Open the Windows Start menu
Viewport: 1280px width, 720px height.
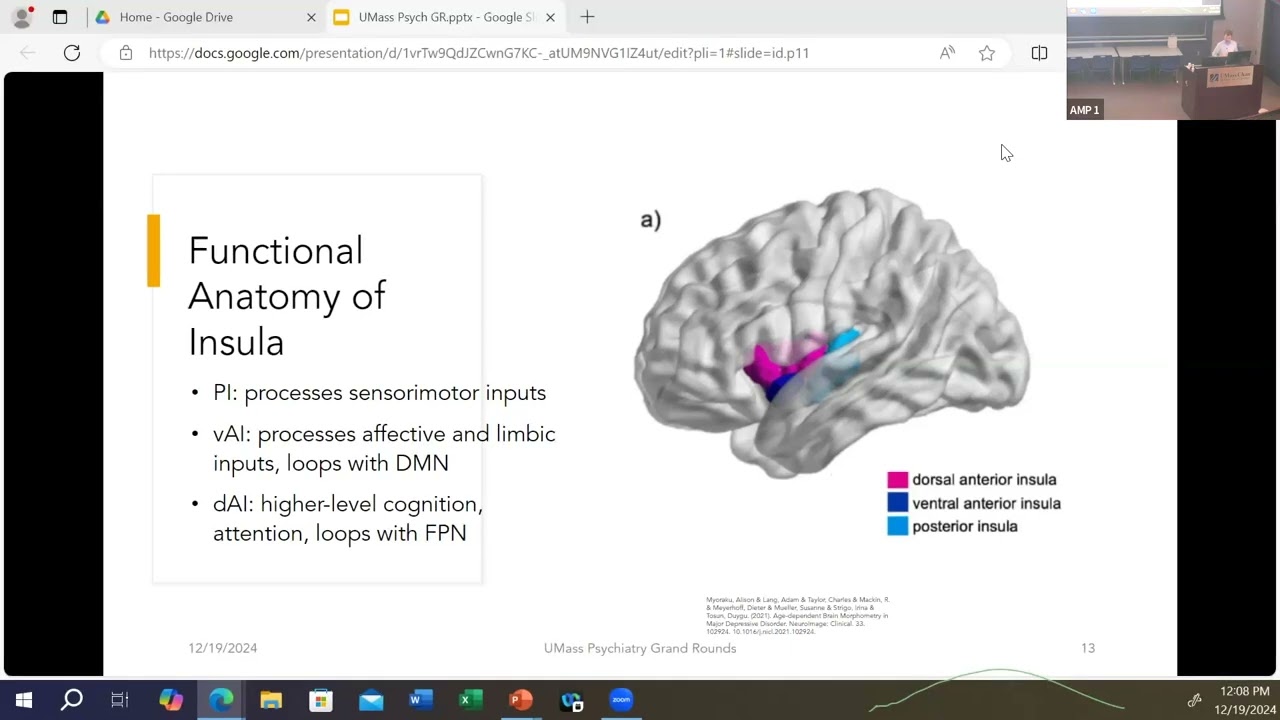coord(23,700)
